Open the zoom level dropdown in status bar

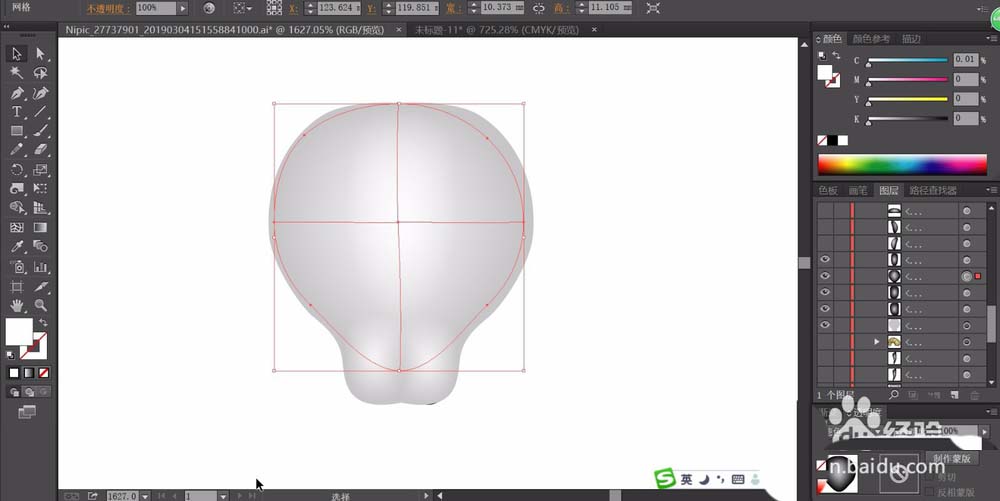click(x=145, y=496)
